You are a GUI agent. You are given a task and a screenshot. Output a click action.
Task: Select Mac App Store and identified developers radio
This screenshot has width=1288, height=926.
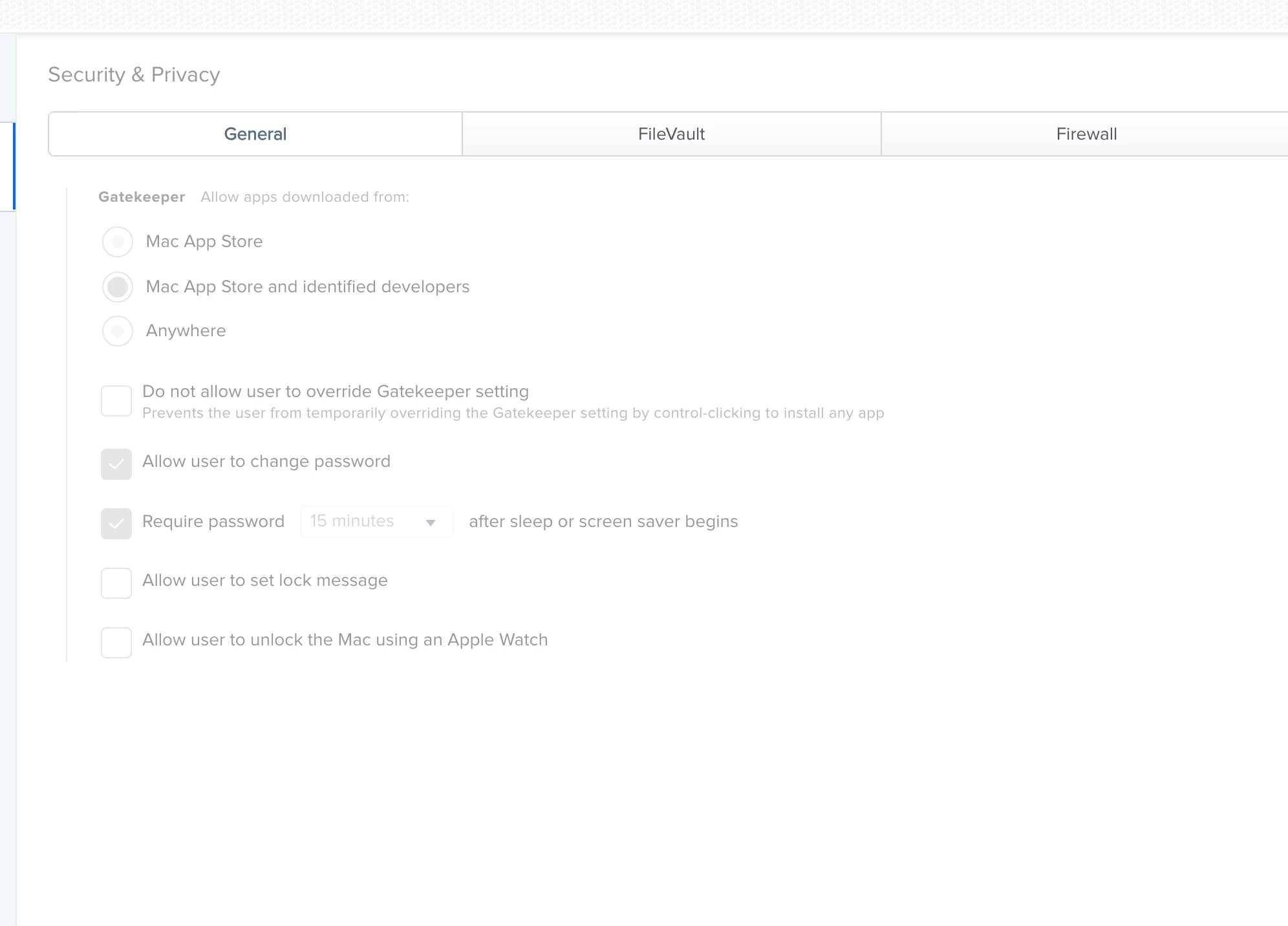[118, 287]
